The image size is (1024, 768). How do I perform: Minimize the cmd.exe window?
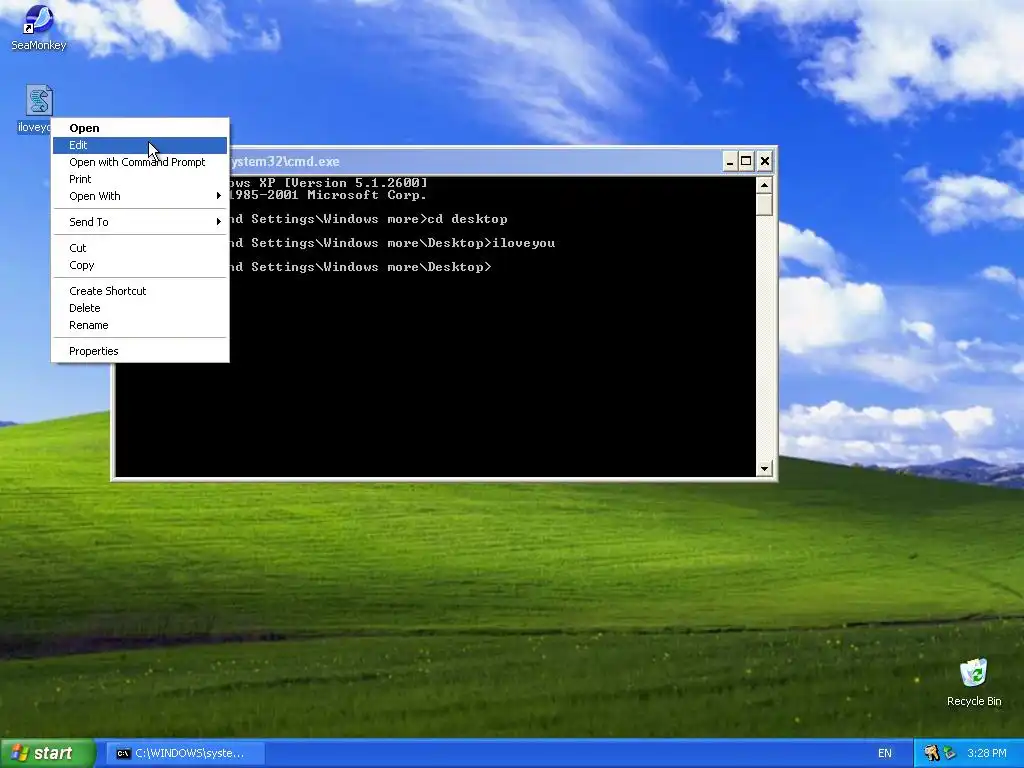pos(730,161)
